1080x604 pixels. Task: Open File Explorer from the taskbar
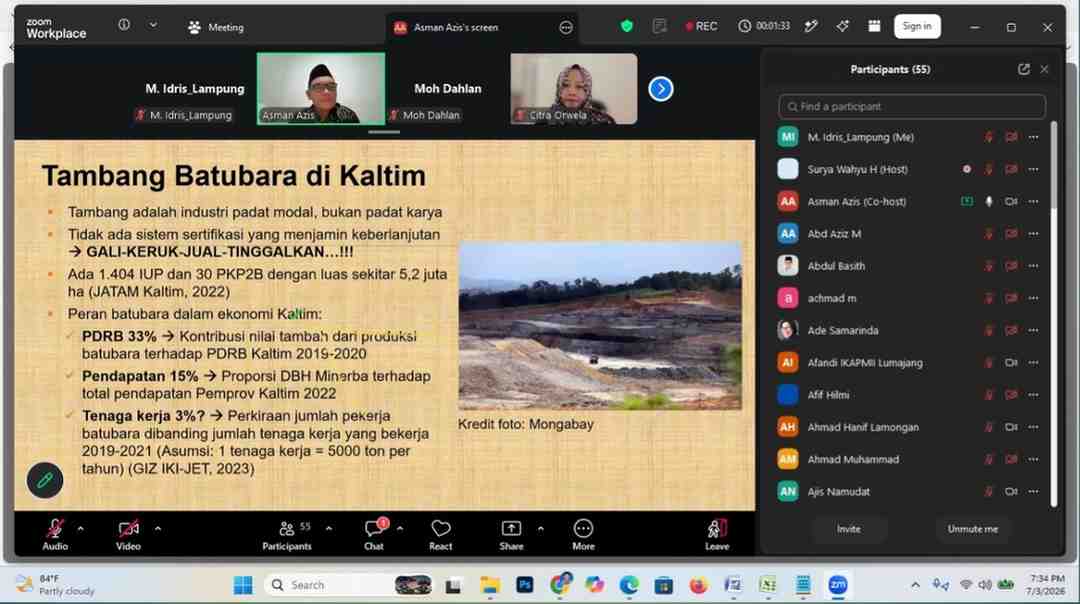490,585
